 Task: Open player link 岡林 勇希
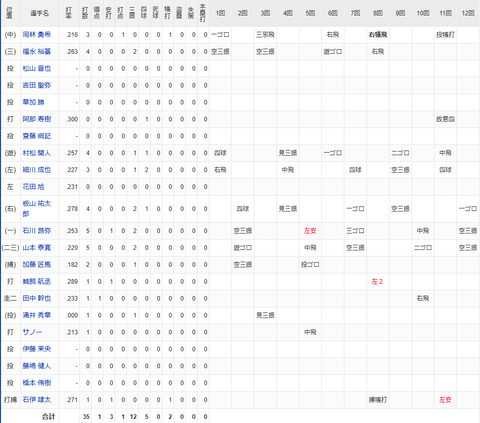(x=37, y=35)
